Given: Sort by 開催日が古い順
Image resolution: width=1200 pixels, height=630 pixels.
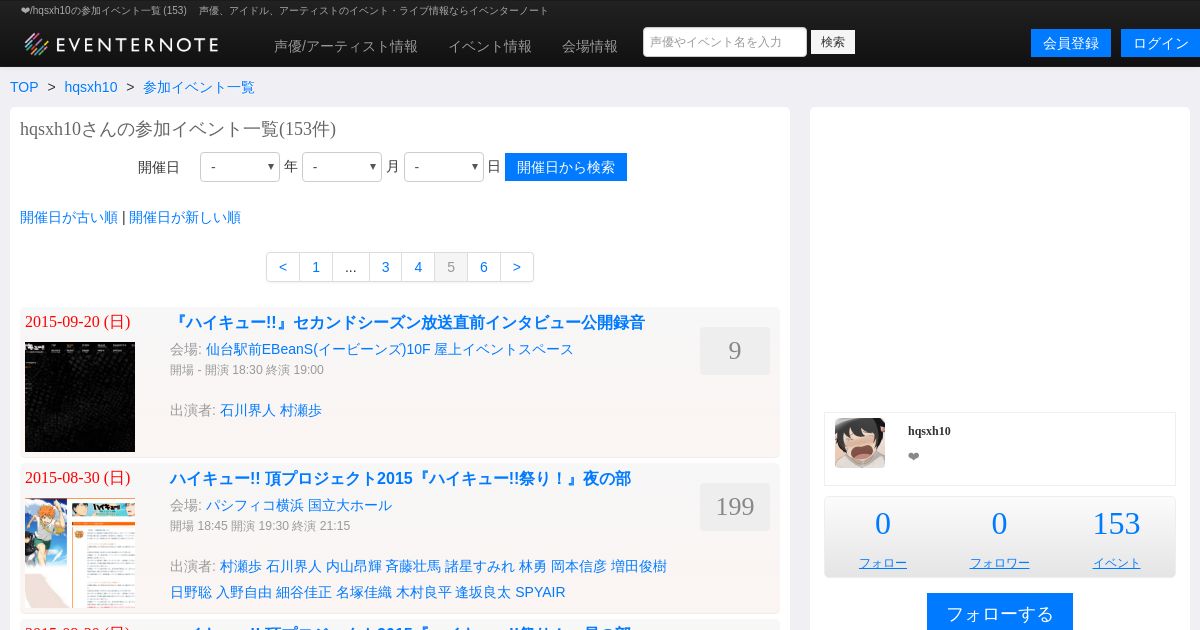Looking at the screenshot, I should [69, 217].
